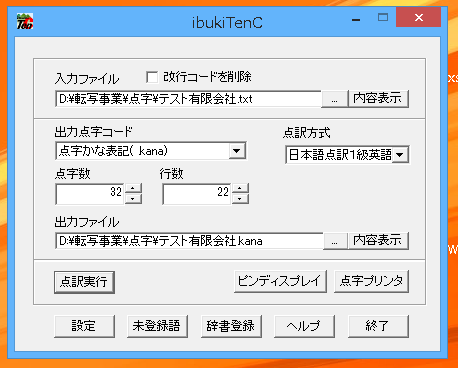Screen dimensions: 458x368
Task: Open ピンディスプレイ output
Action: (280, 281)
